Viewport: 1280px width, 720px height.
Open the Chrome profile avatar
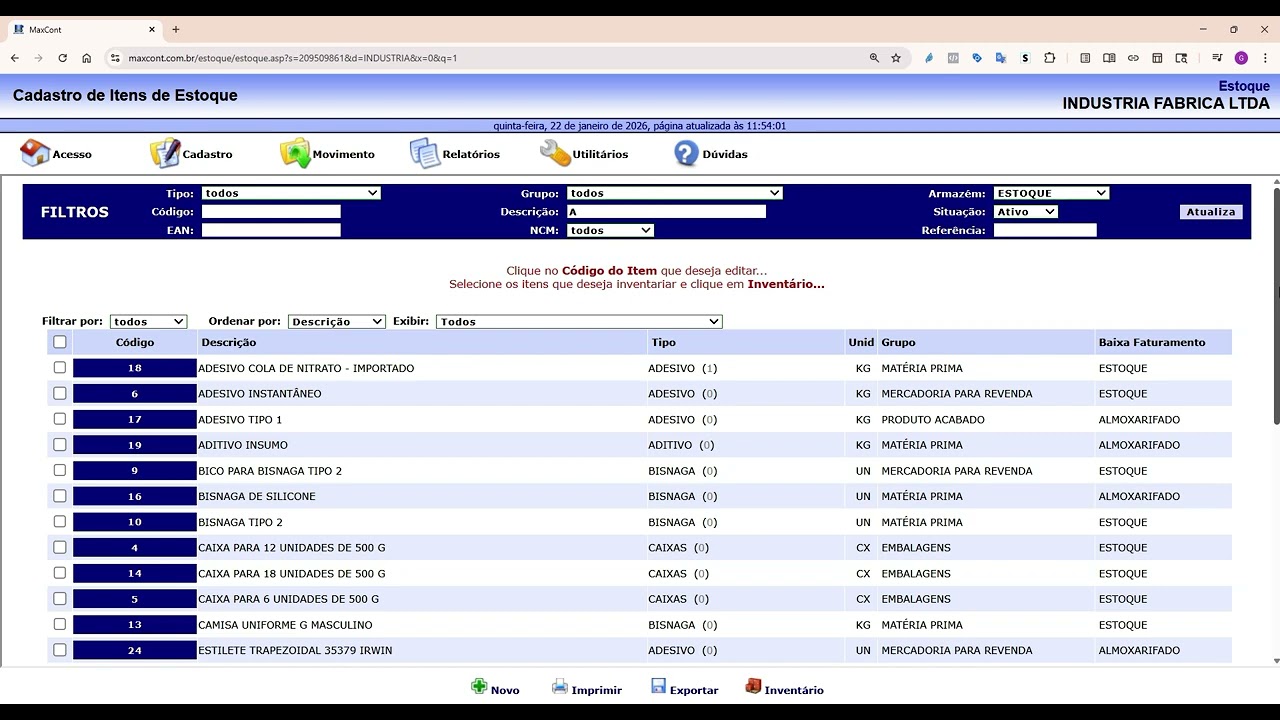pyautogui.click(x=1241, y=58)
